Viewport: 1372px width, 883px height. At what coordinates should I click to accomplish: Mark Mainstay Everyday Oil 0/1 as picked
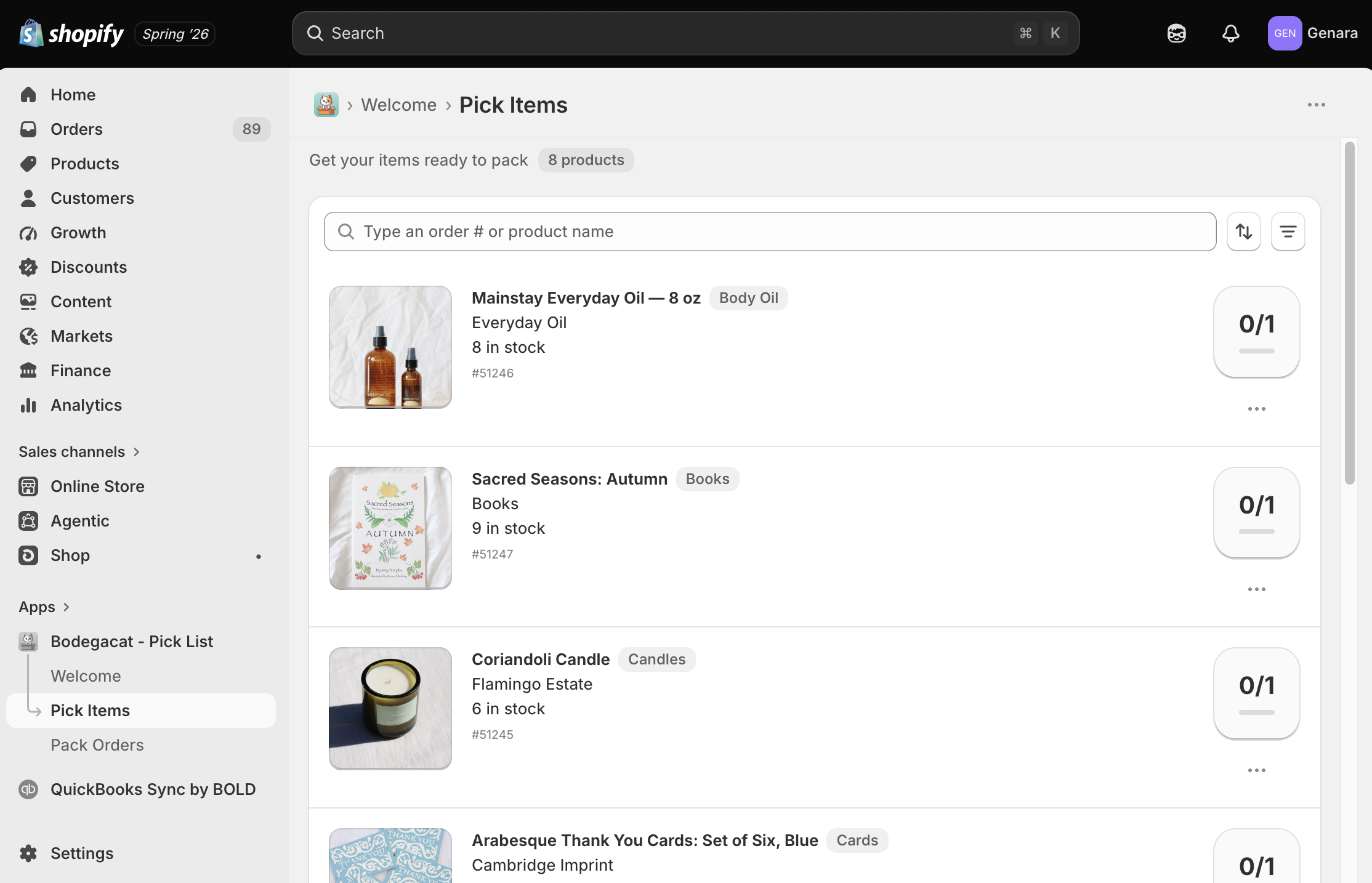[x=1257, y=332]
